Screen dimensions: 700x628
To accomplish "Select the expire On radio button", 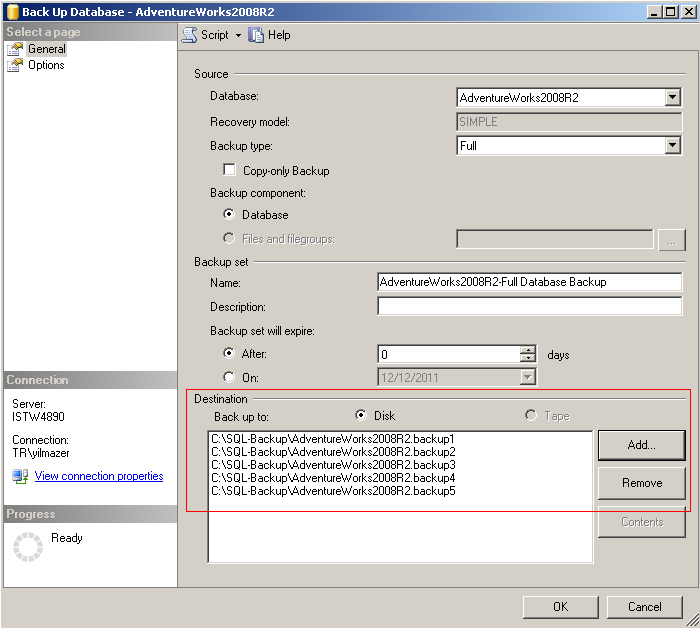I will pos(229,377).
